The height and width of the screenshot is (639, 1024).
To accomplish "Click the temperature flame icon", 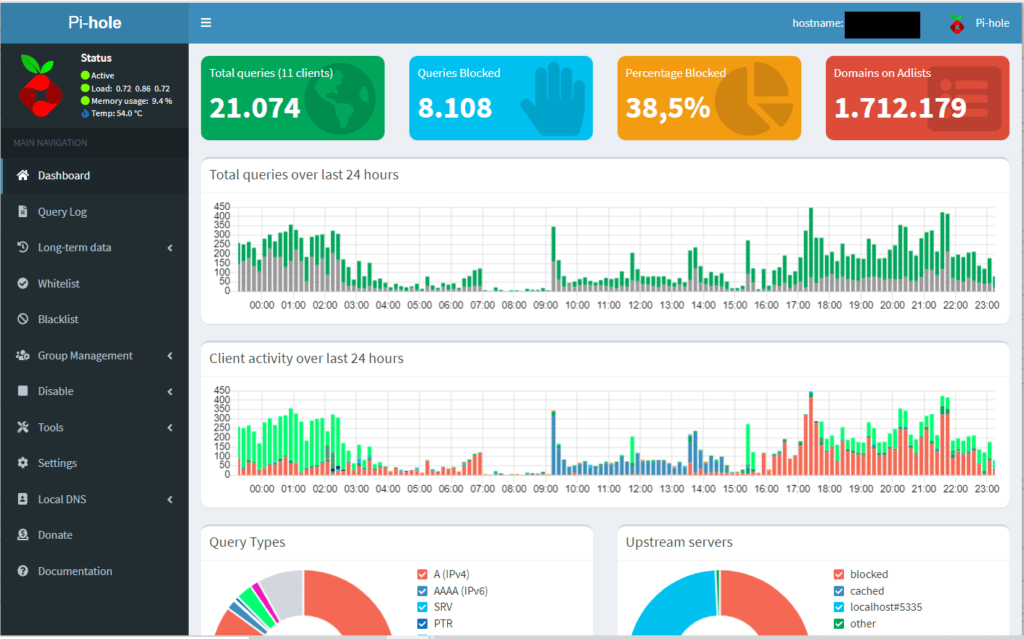I will (x=85, y=113).
